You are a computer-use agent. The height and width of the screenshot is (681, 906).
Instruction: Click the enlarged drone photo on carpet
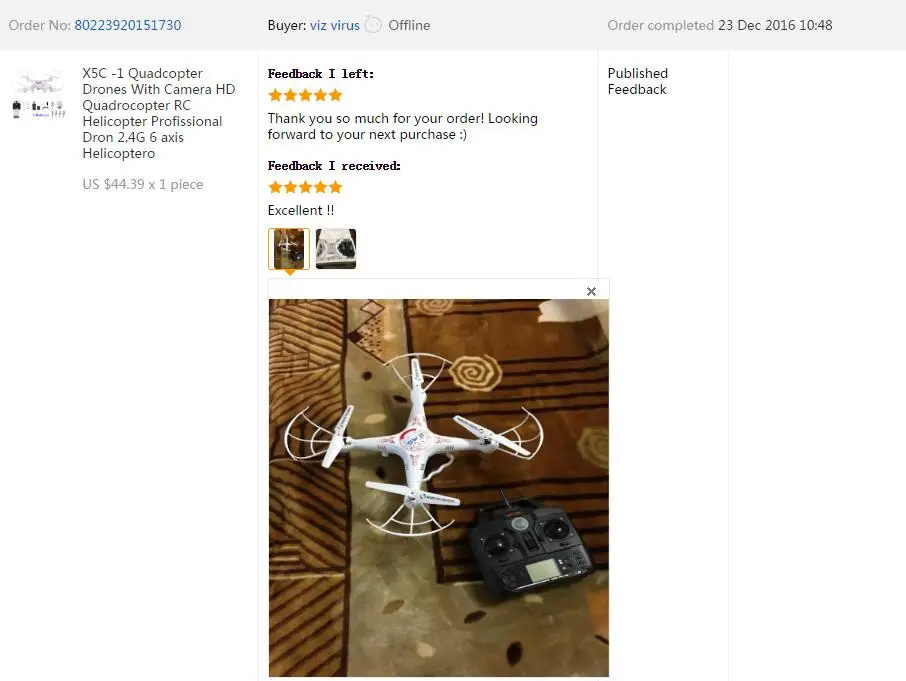pyautogui.click(x=439, y=488)
